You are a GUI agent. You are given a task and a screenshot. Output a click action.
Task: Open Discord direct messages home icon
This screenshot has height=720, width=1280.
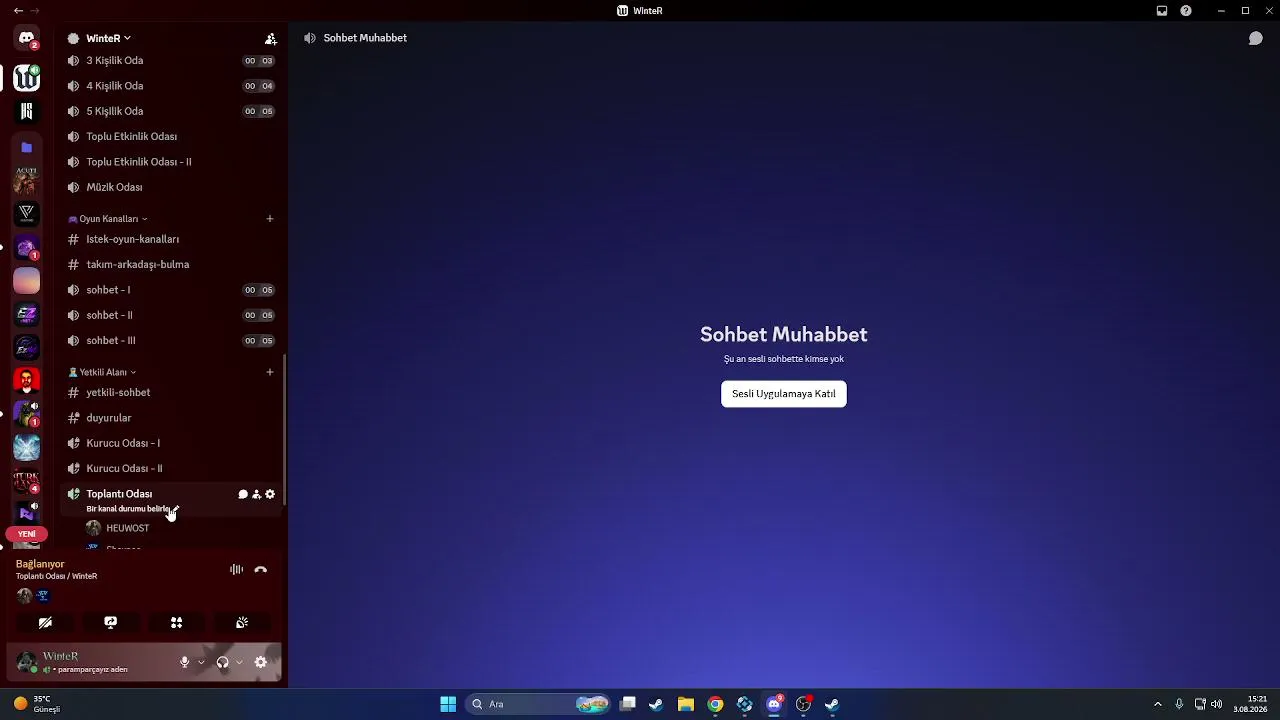pyautogui.click(x=27, y=39)
